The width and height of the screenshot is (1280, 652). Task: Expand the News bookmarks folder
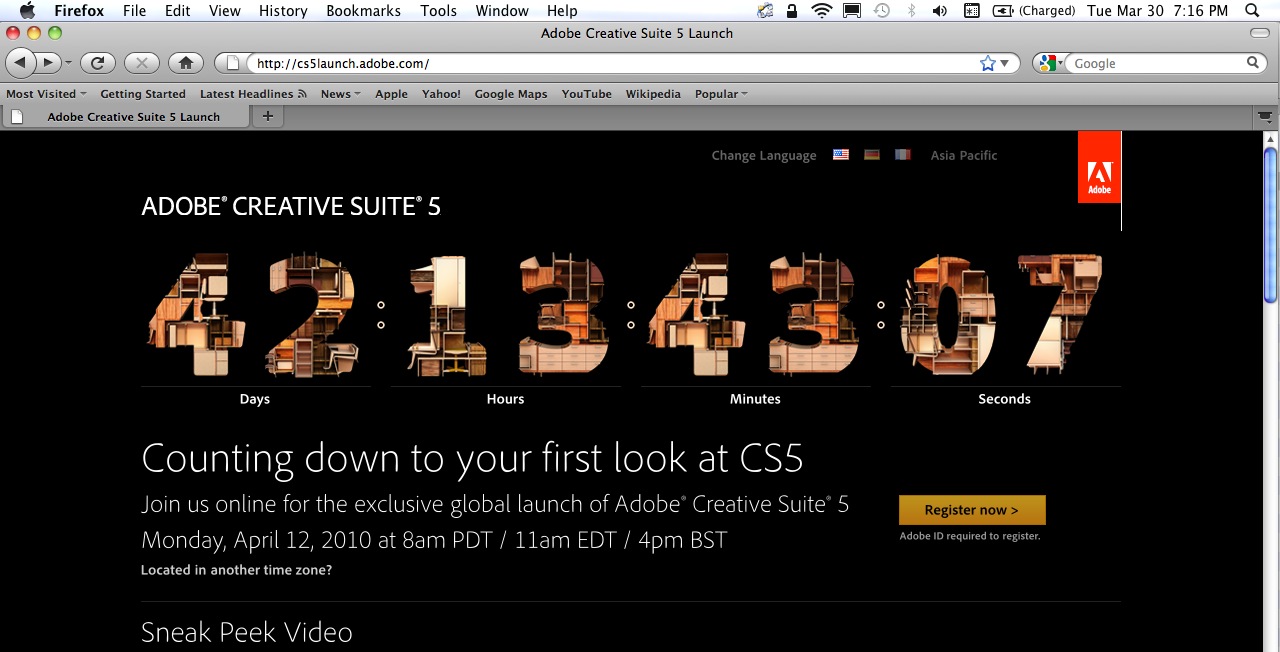pyautogui.click(x=341, y=94)
